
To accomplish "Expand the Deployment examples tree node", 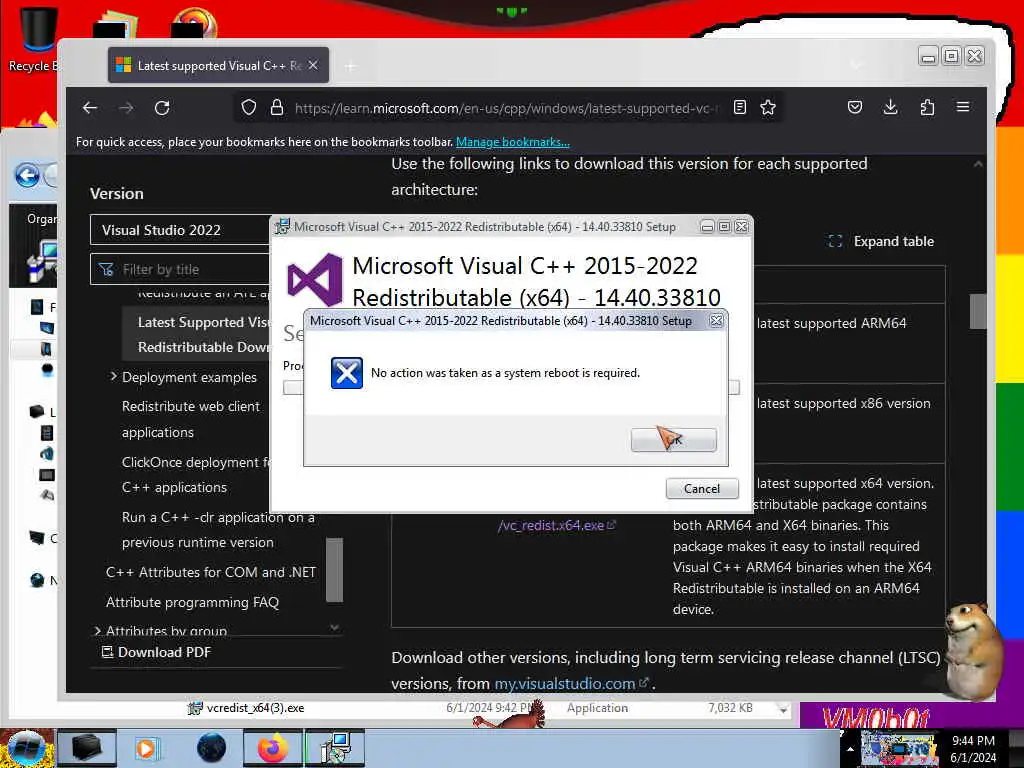I will [x=113, y=377].
